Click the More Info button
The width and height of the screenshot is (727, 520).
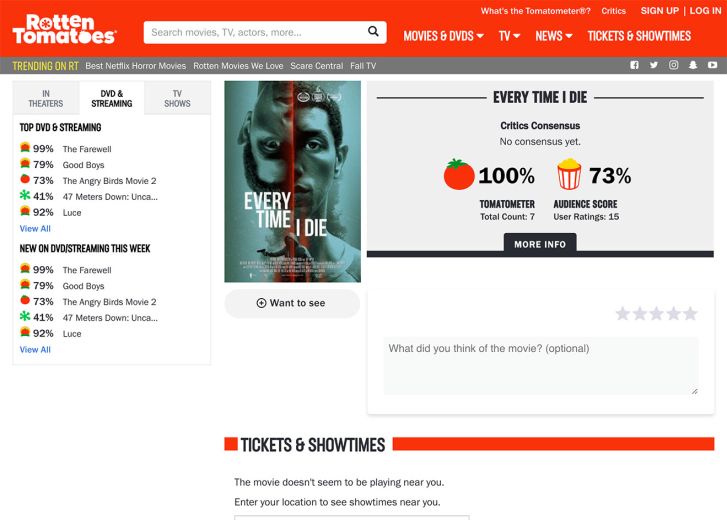(540, 244)
